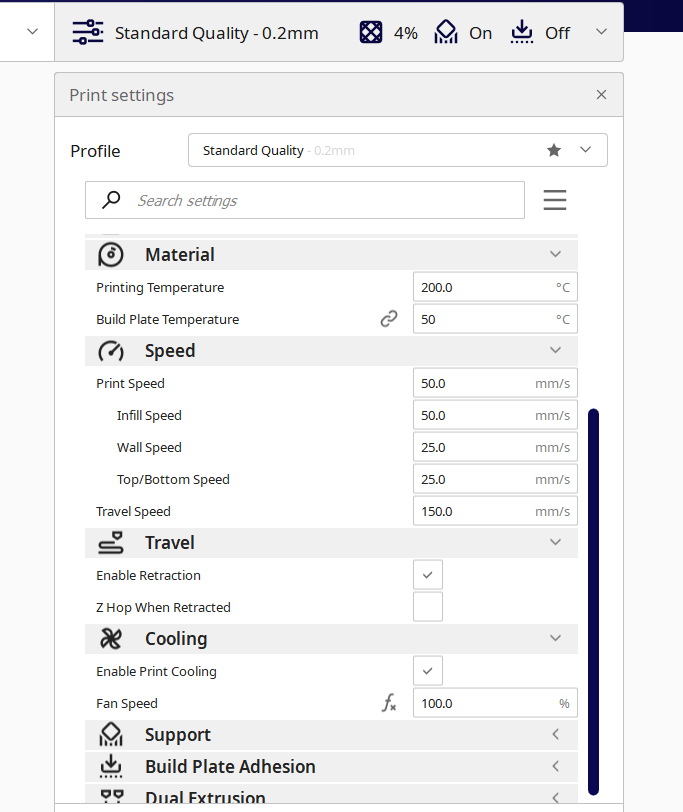The image size is (683, 812).
Task: Click the Enable Retraction label
Action: pyautogui.click(x=148, y=575)
